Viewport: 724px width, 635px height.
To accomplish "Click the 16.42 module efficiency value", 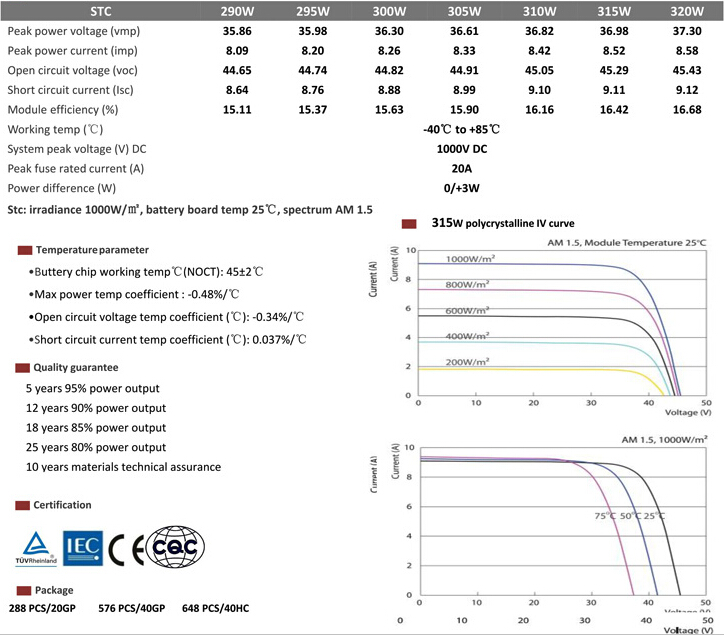I will tap(614, 109).
